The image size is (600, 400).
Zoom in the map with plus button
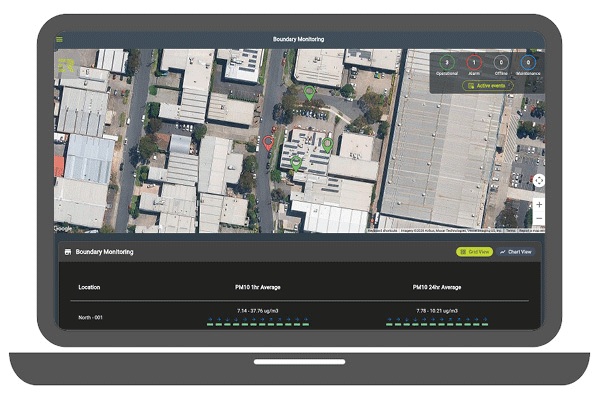pos(539,204)
